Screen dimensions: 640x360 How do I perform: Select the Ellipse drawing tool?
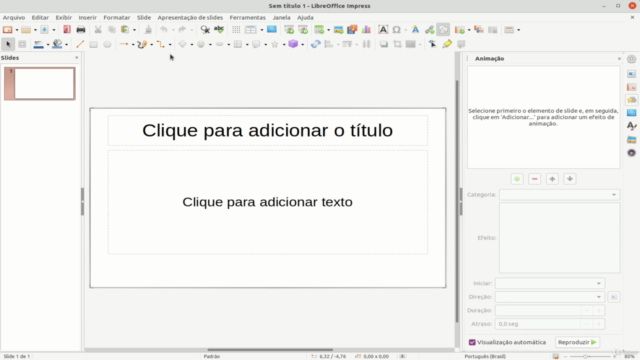107,44
